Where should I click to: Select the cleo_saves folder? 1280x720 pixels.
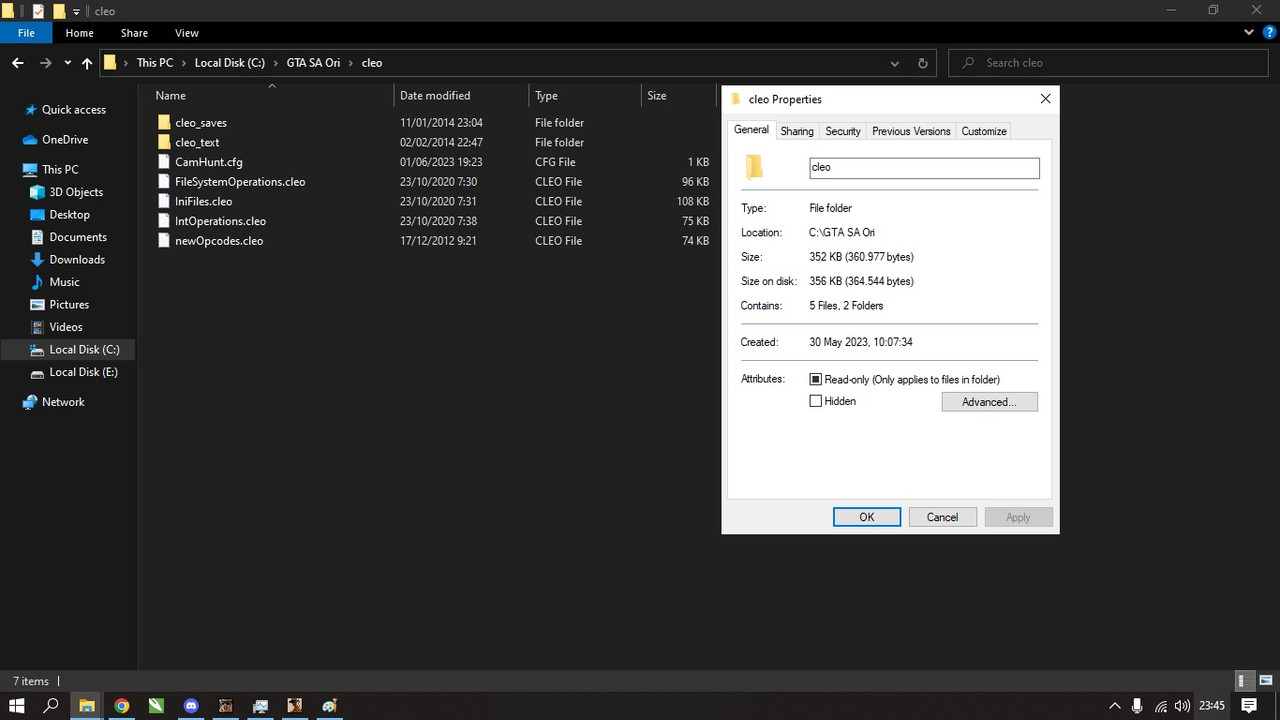[201, 123]
